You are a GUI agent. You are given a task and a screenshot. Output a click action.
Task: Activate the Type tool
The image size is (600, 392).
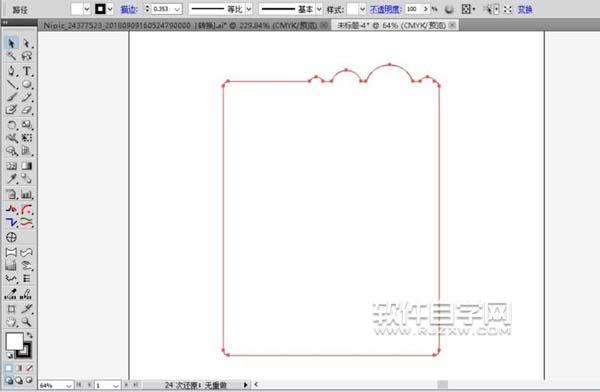27,71
